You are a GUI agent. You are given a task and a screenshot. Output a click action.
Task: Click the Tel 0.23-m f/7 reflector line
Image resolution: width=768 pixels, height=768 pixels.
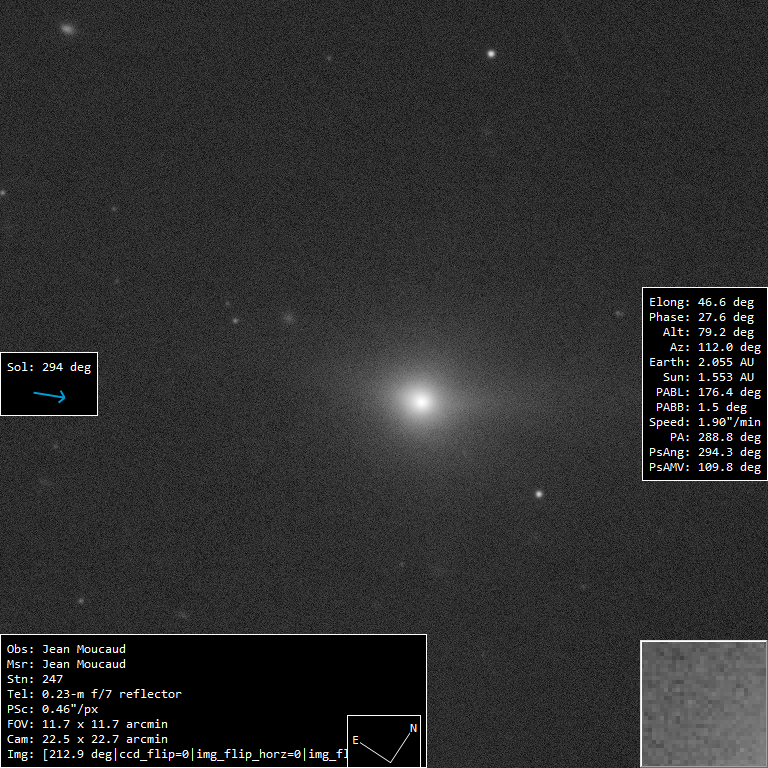(94, 694)
